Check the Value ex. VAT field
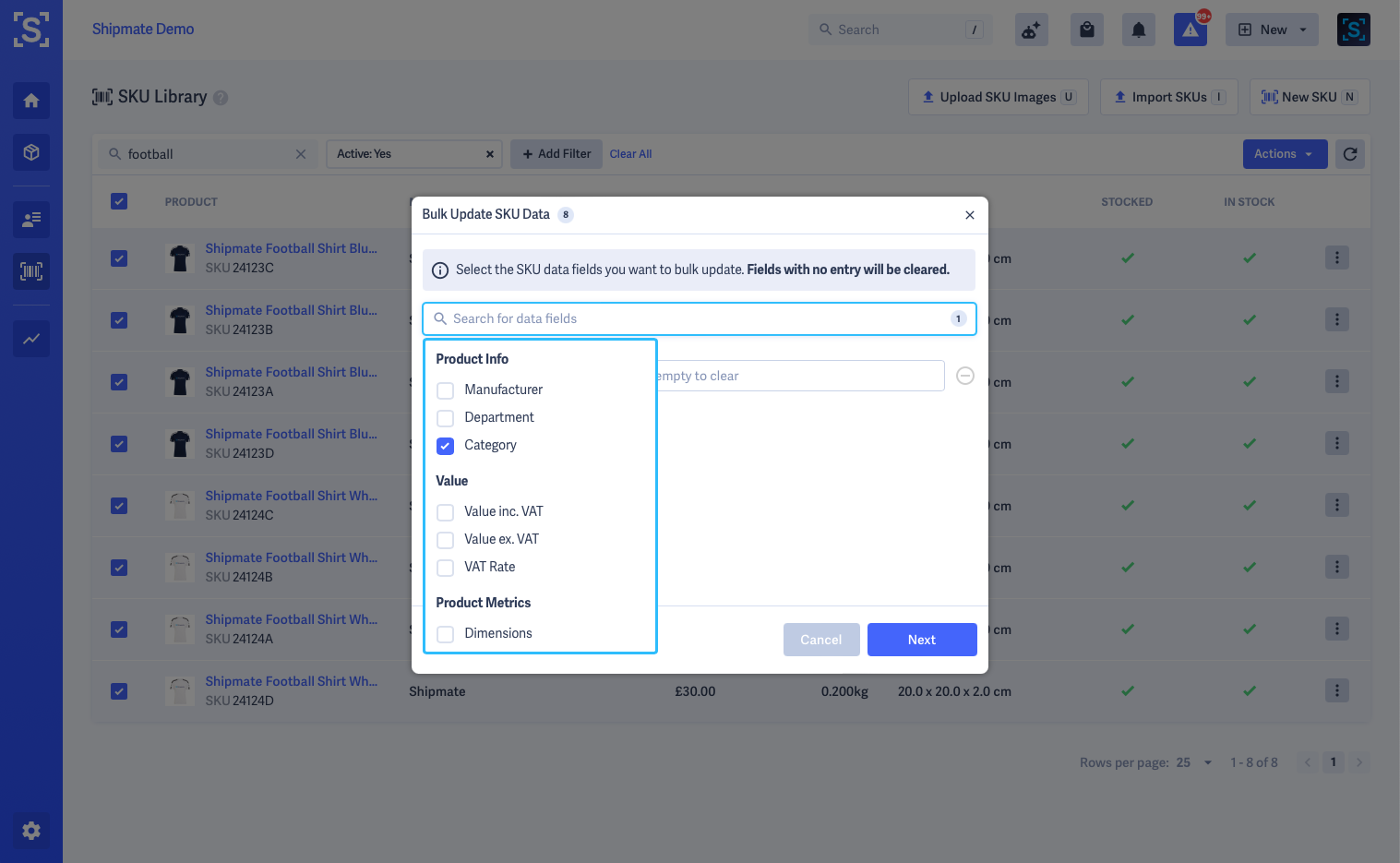This screenshot has height=863, width=1400. pos(446,540)
